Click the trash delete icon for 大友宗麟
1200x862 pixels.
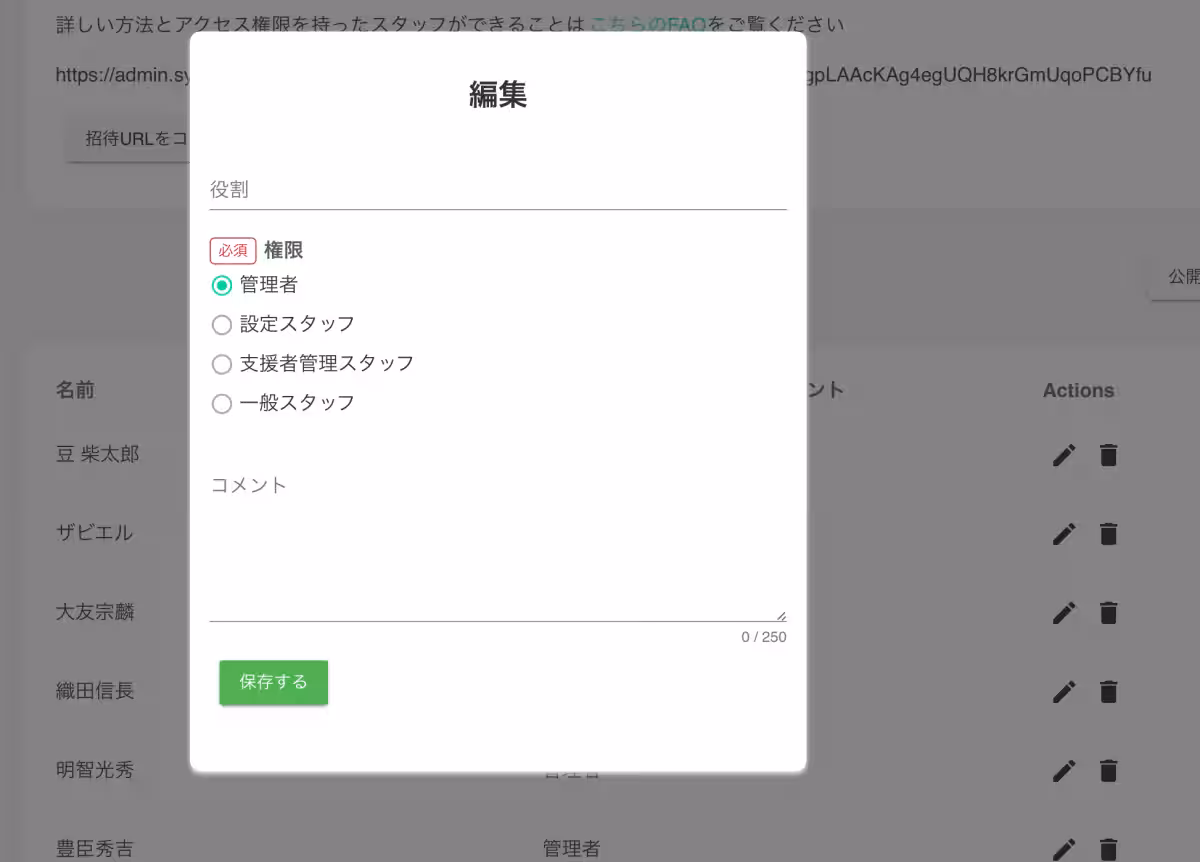(x=1108, y=612)
